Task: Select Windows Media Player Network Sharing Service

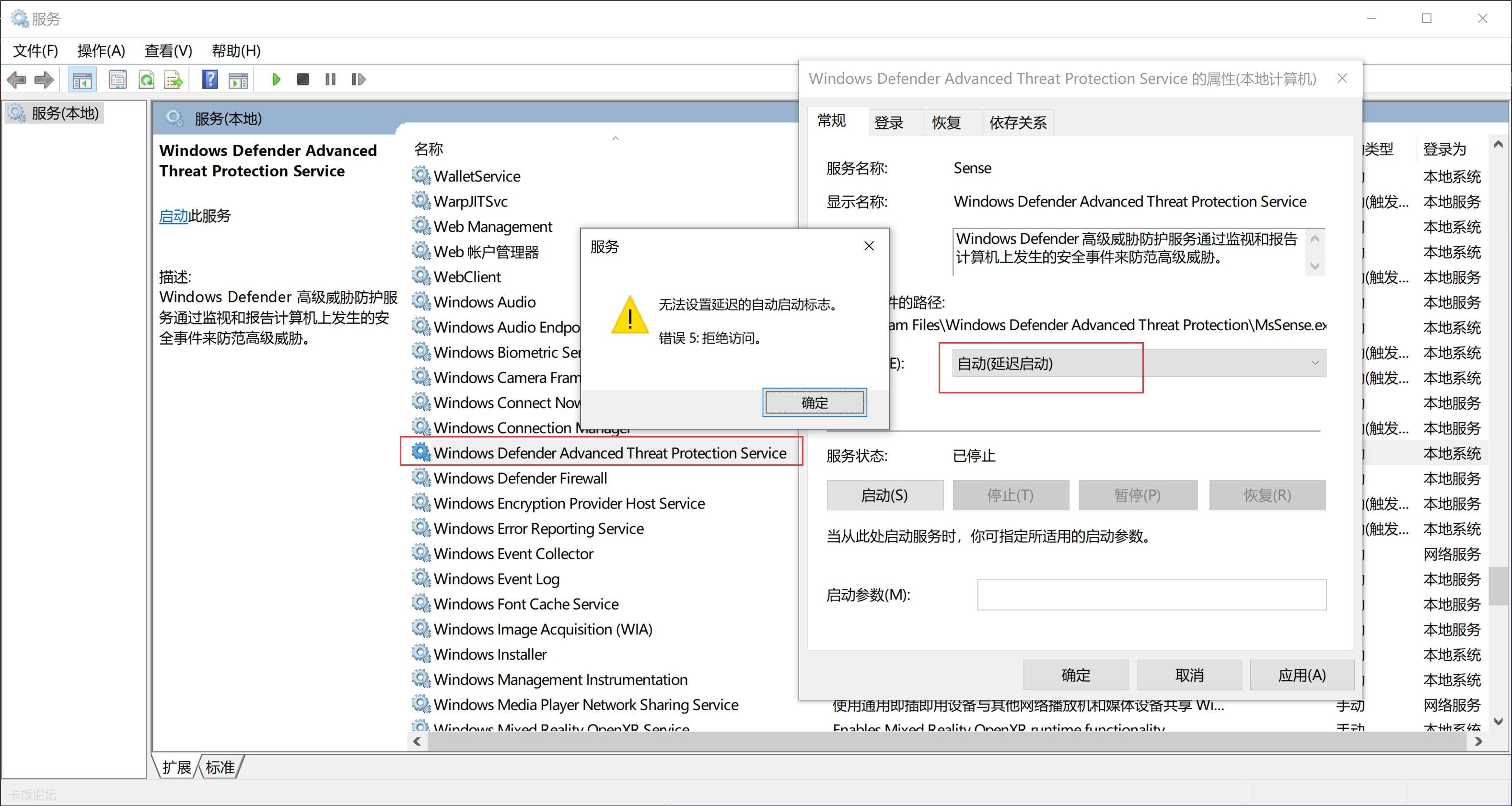Action: click(586, 704)
